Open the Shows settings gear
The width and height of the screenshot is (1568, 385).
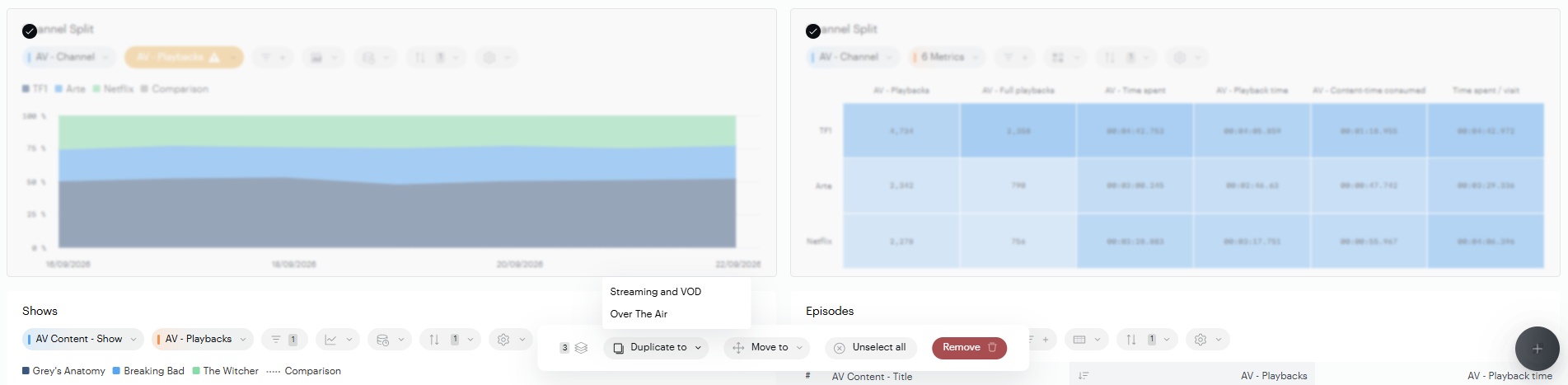[x=503, y=340]
